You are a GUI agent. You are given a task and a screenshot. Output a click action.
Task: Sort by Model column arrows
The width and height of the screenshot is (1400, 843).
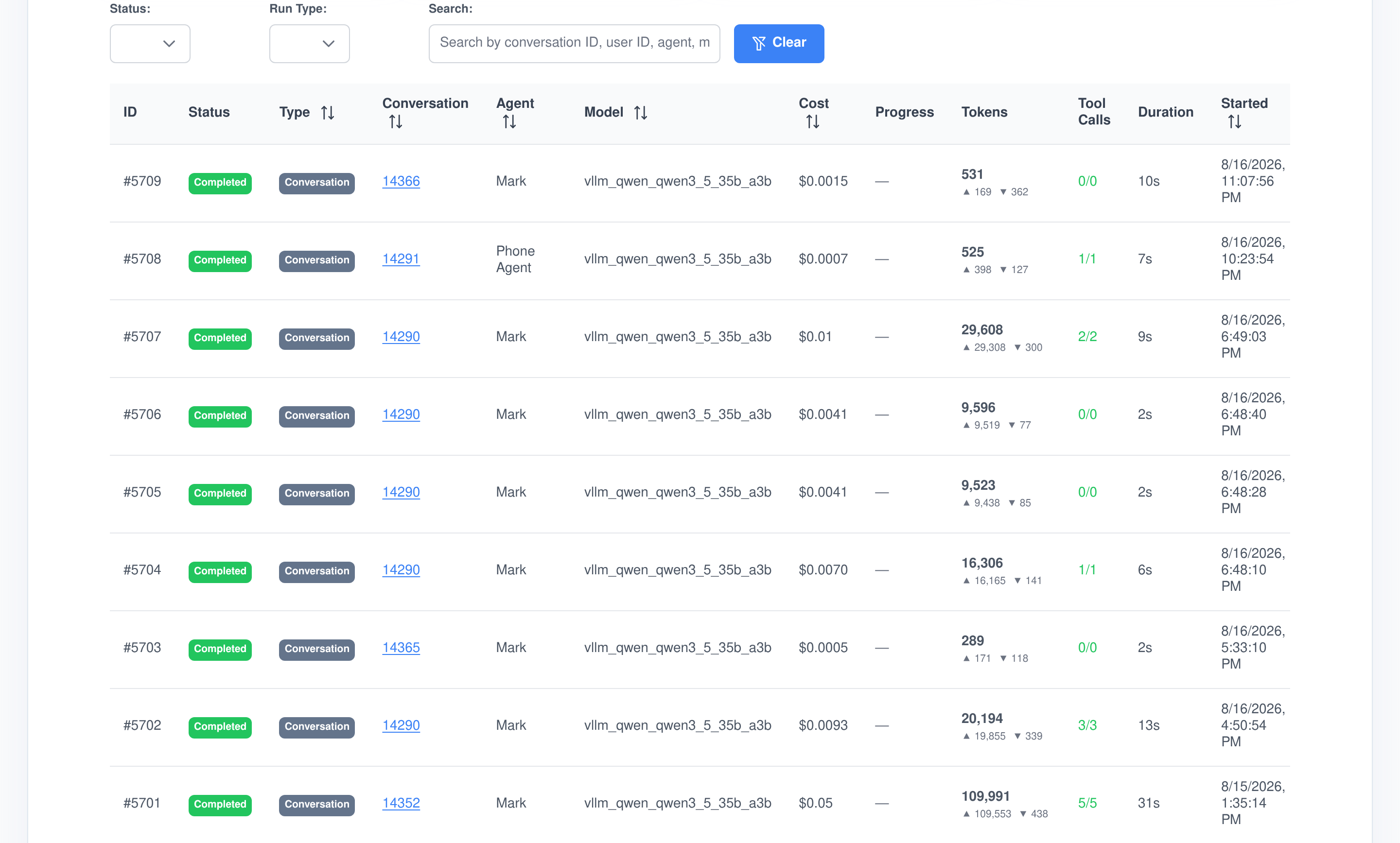[640, 112]
